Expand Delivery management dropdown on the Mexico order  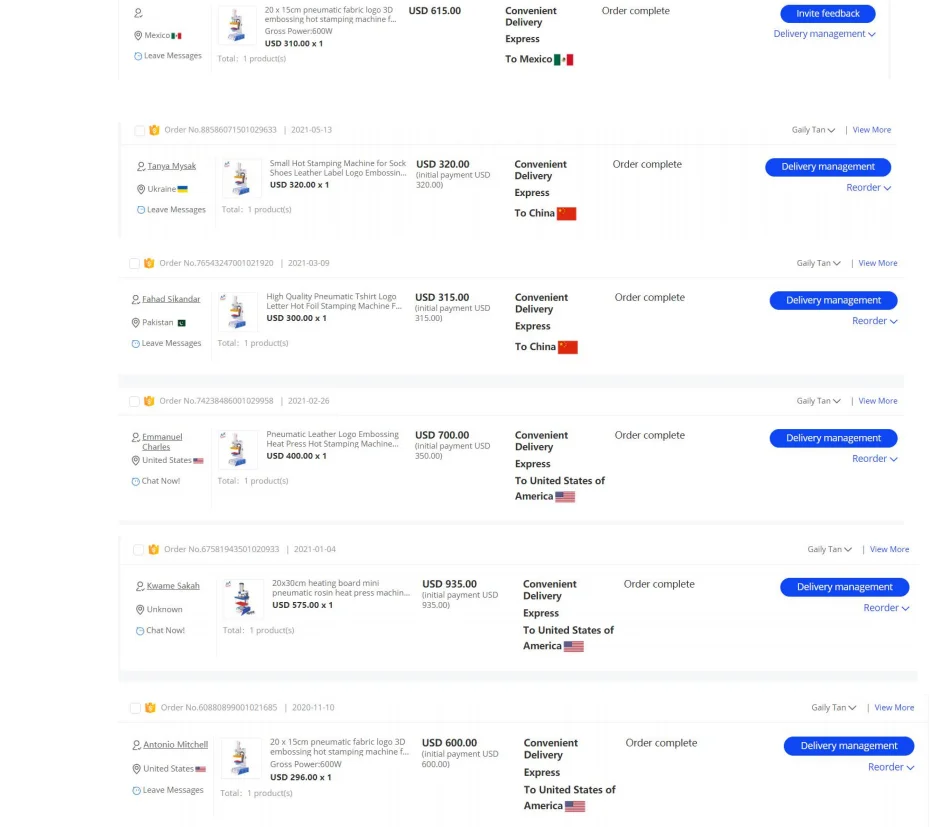coord(824,34)
